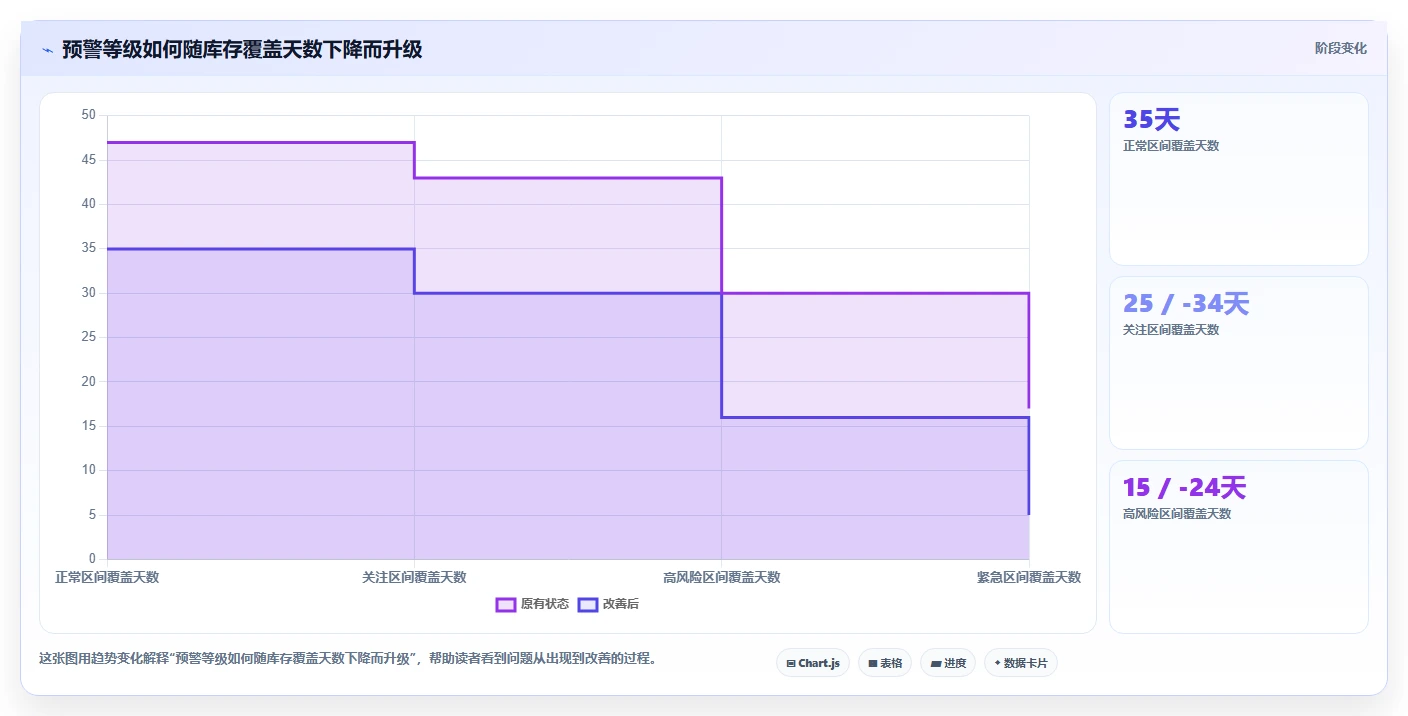Click the icon inside the 表格 tag
The height and width of the screenshot is (716, 1408).
click(873, 663)
